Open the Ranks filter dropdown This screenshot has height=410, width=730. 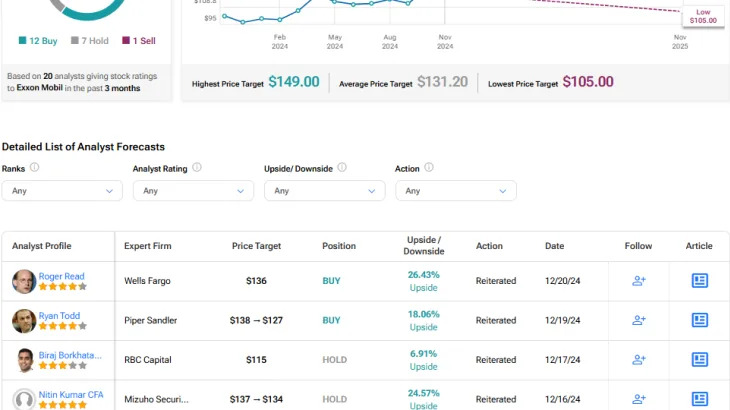pyautogui.click(x=62, y=191)
